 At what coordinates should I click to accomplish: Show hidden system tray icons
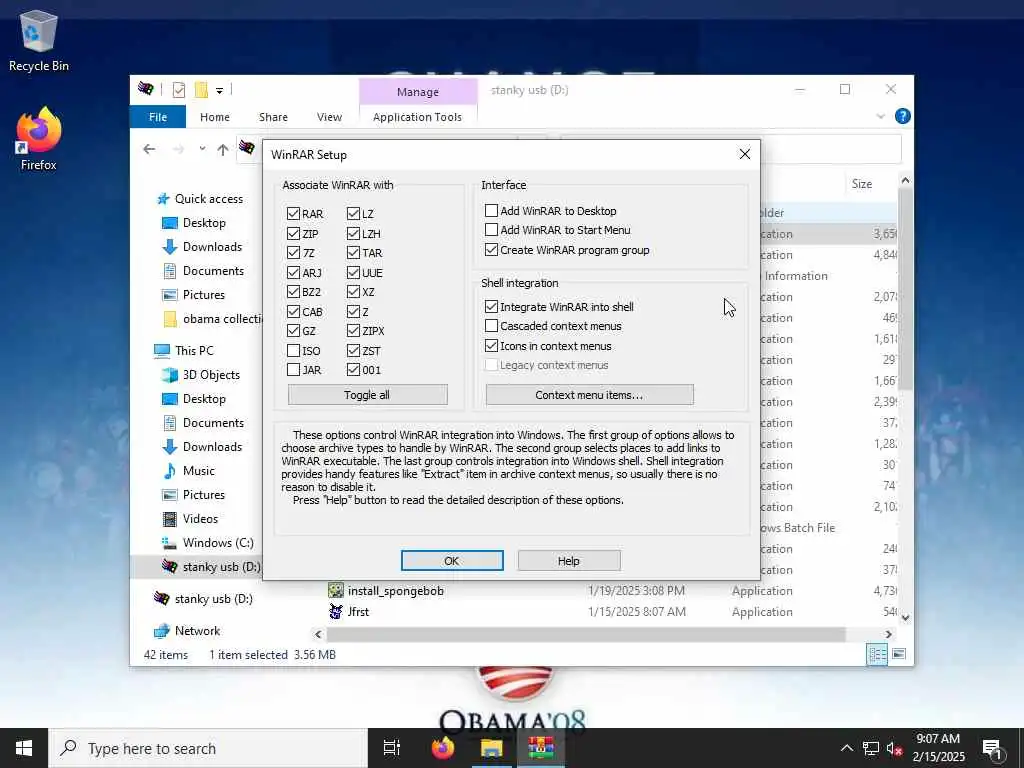click(x=846, y=748)
